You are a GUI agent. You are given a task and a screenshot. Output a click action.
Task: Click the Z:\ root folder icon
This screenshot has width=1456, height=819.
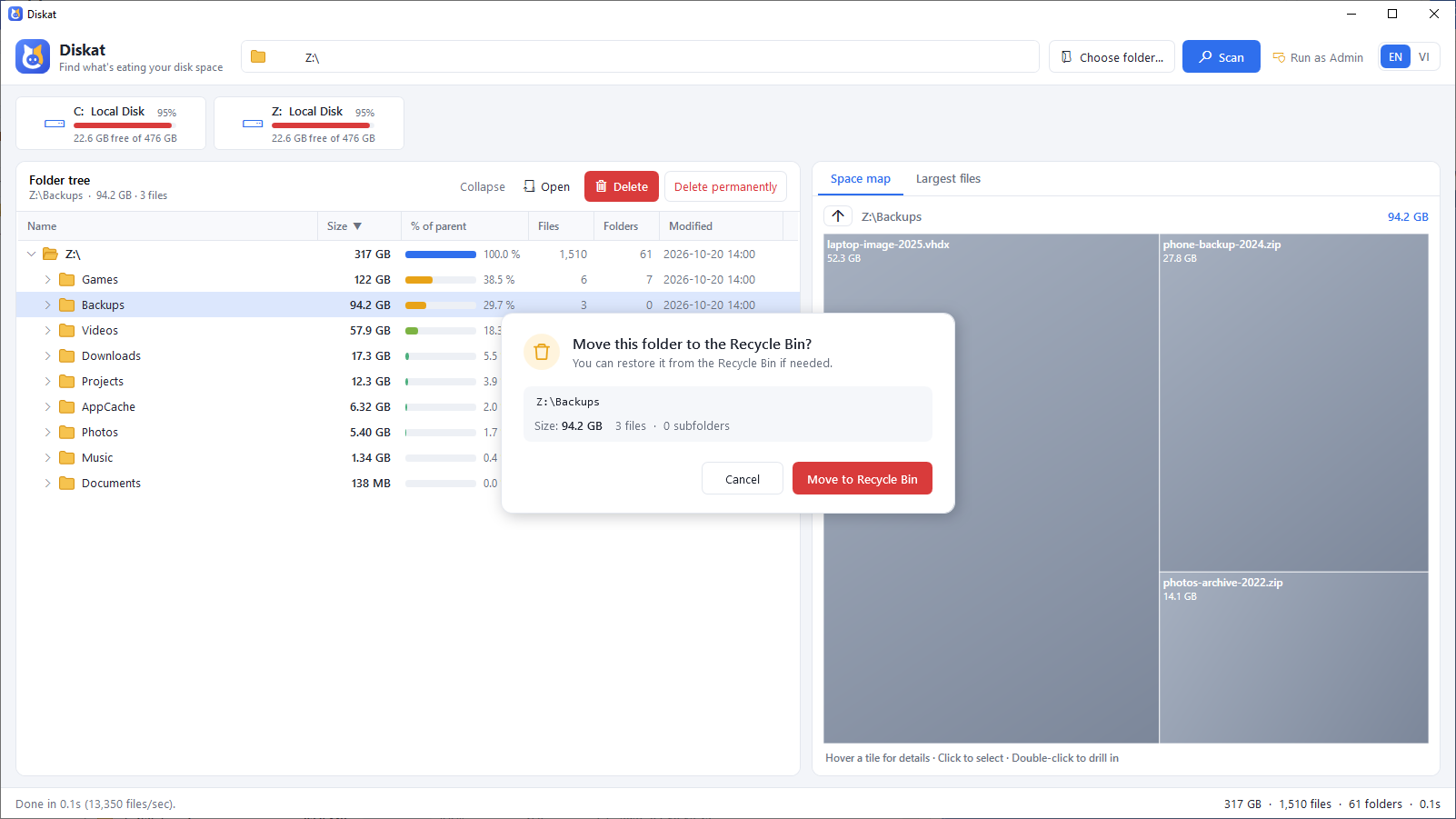(x=51, y=254)
